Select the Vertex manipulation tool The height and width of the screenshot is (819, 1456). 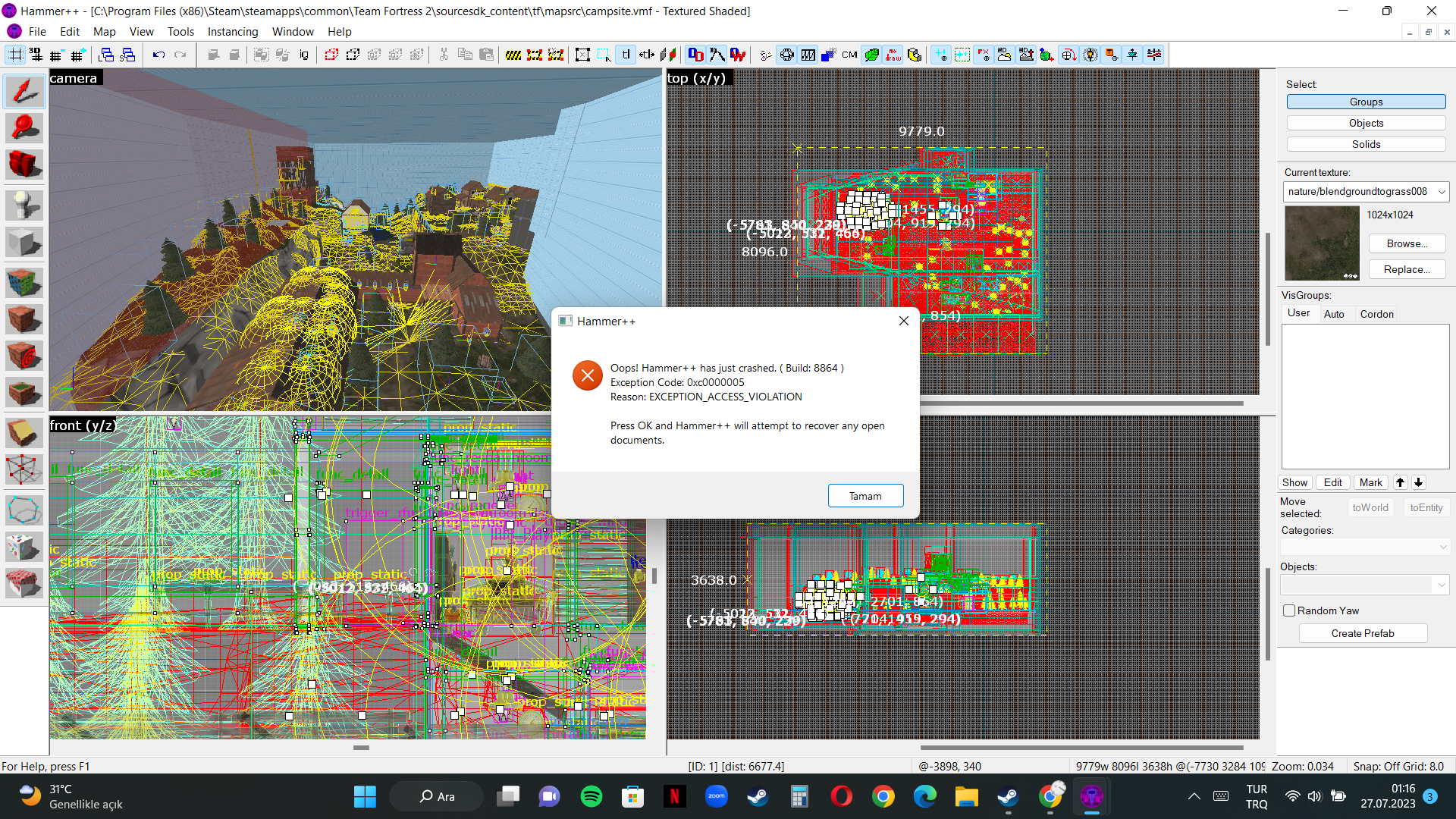coord(24,469)
